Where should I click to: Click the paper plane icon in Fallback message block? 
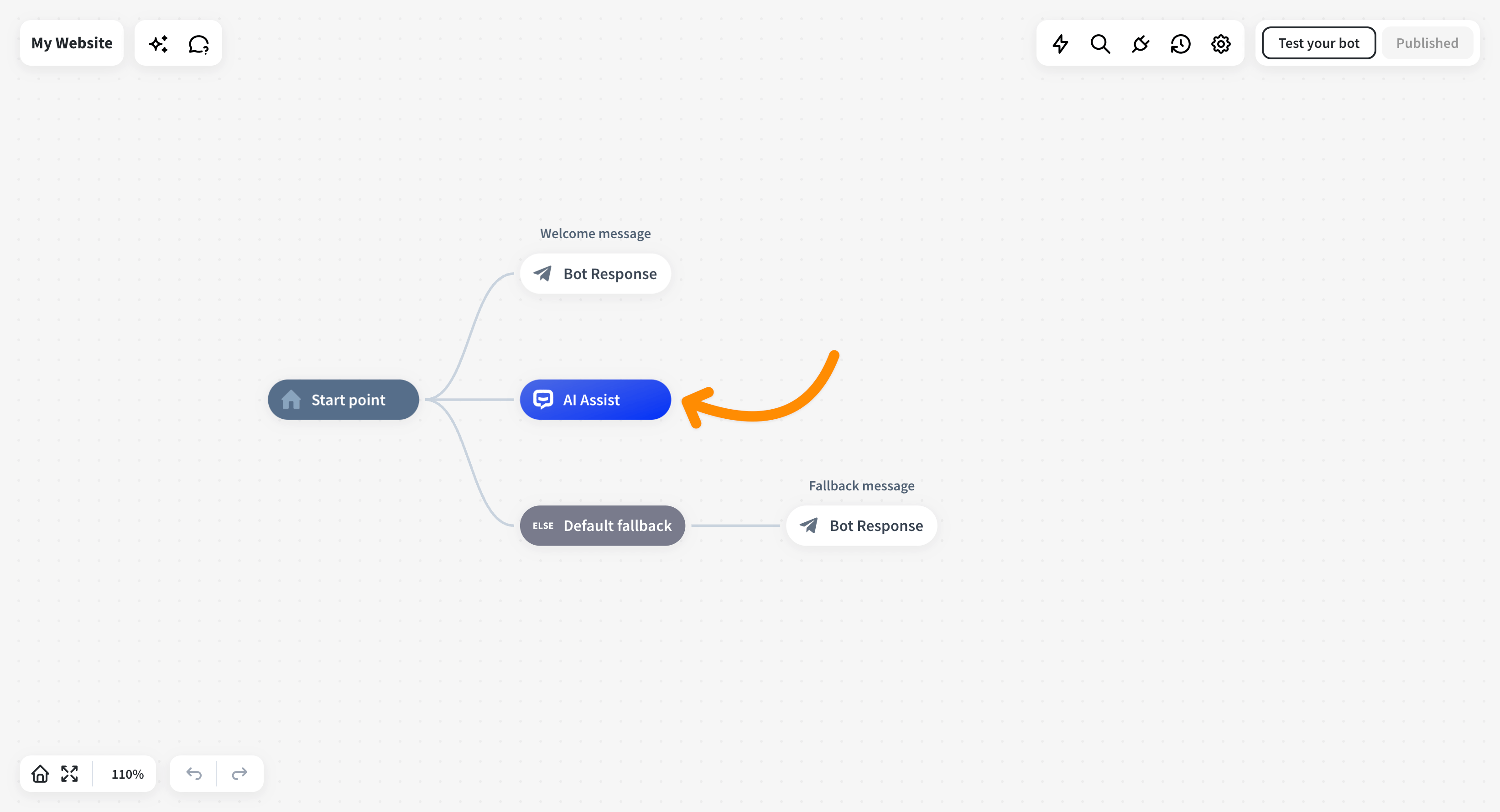coord(809,526)
